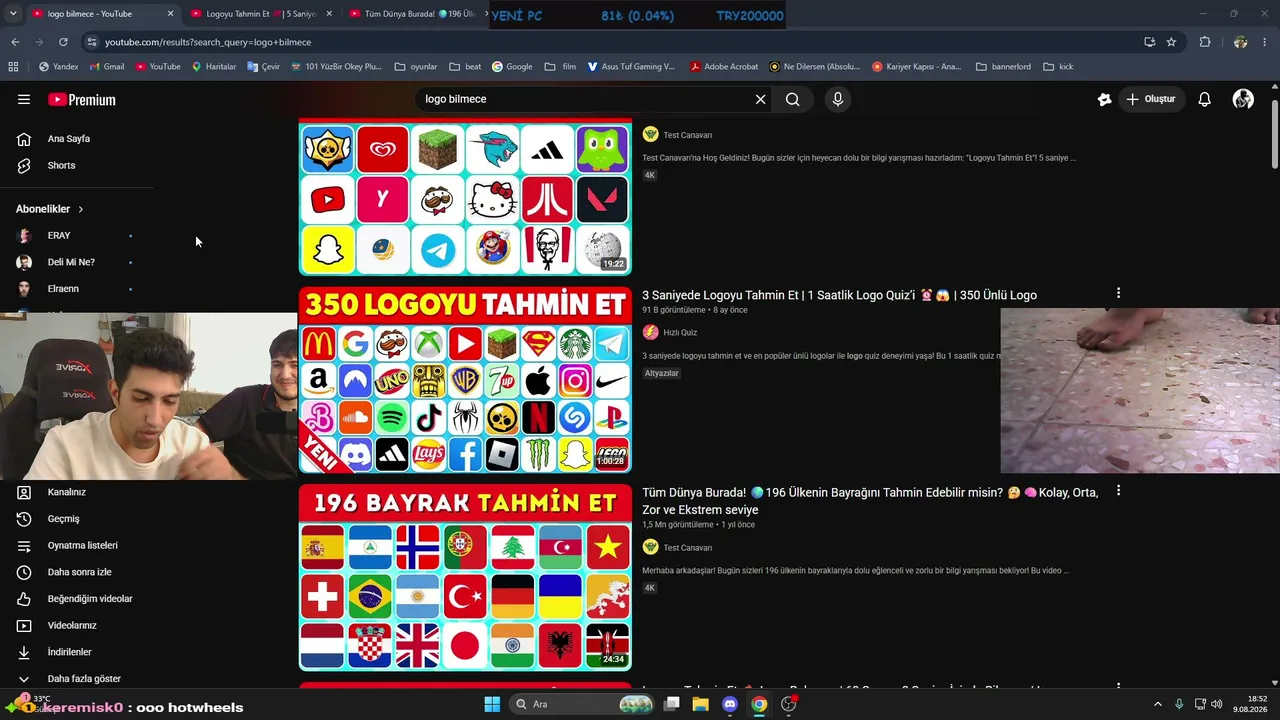Open the Adobe Acrobat bookmark
The image size is (1280, 720).
(724, 67)
